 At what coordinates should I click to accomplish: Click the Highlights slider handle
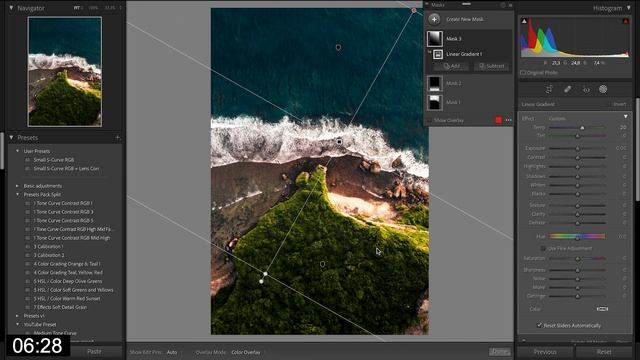(578, 167)
